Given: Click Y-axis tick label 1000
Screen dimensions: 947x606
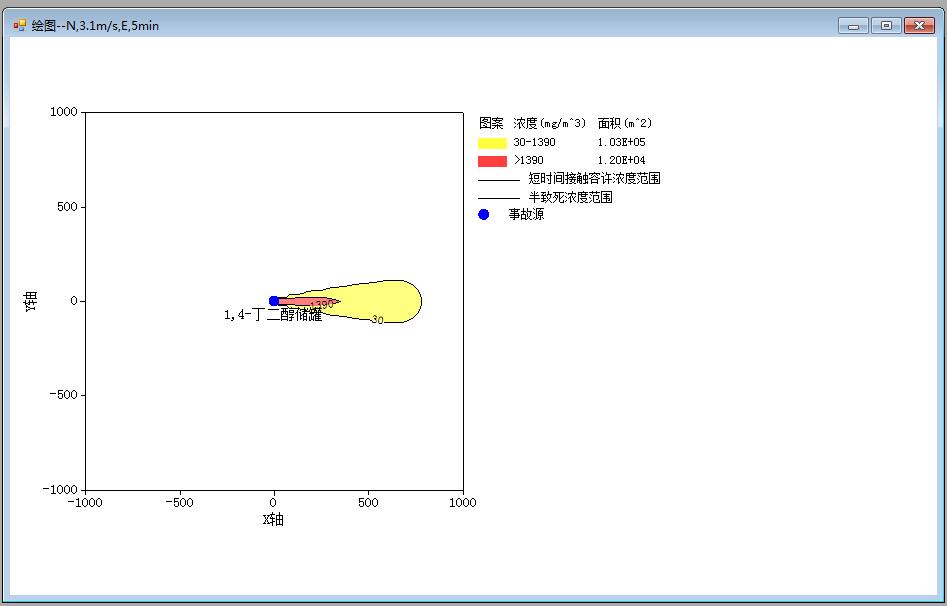Looking at the screenshot, I should tap(64, 112).
